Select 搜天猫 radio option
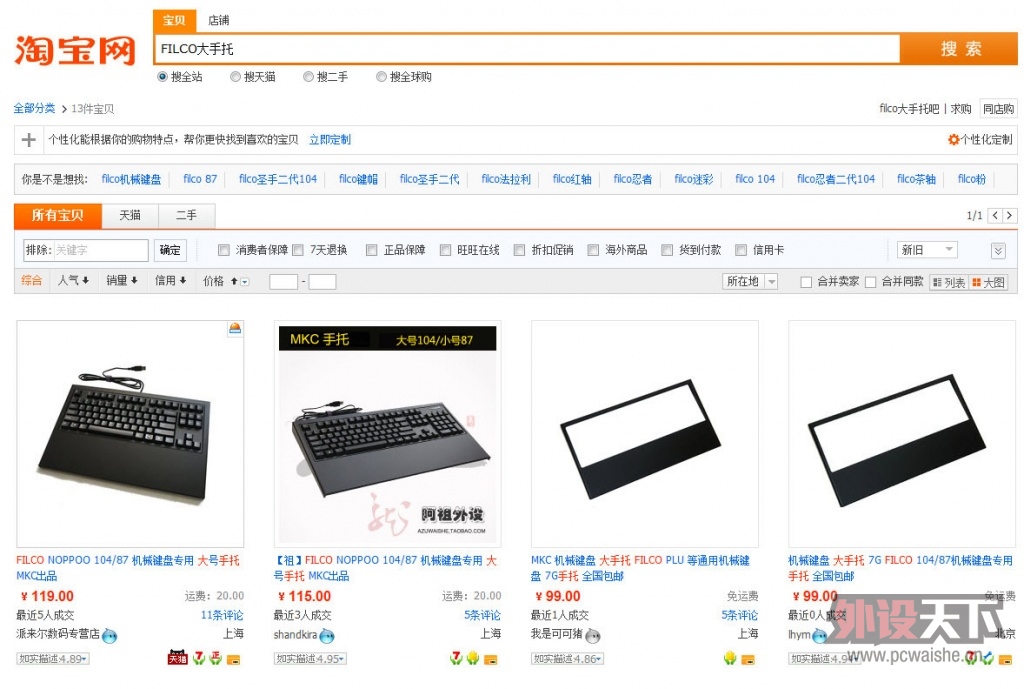 tap(235, 77)
